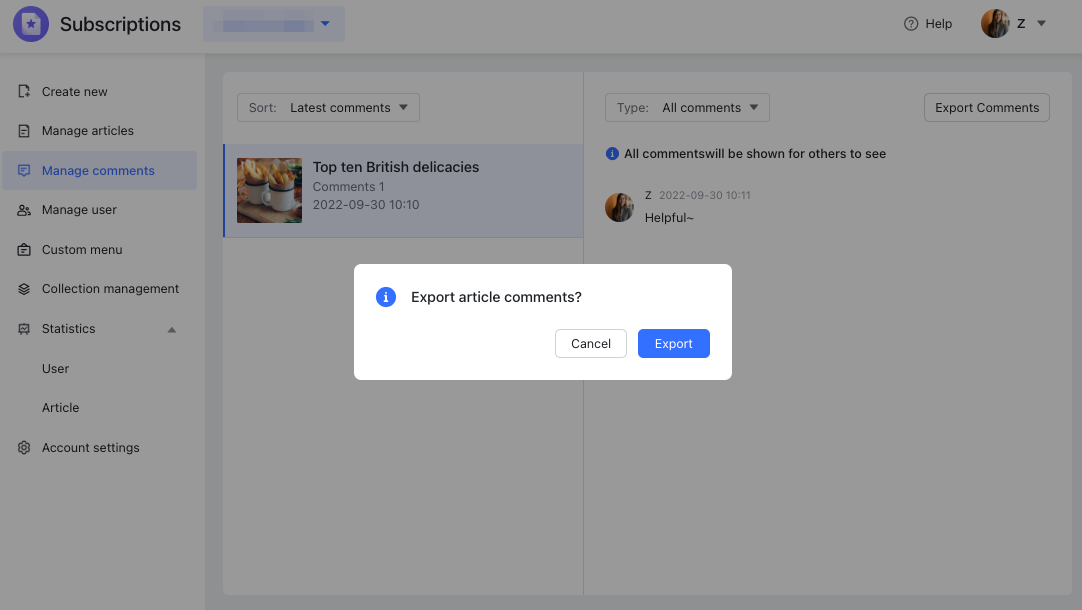Click the Custom menu icon

tap(24, 250)
